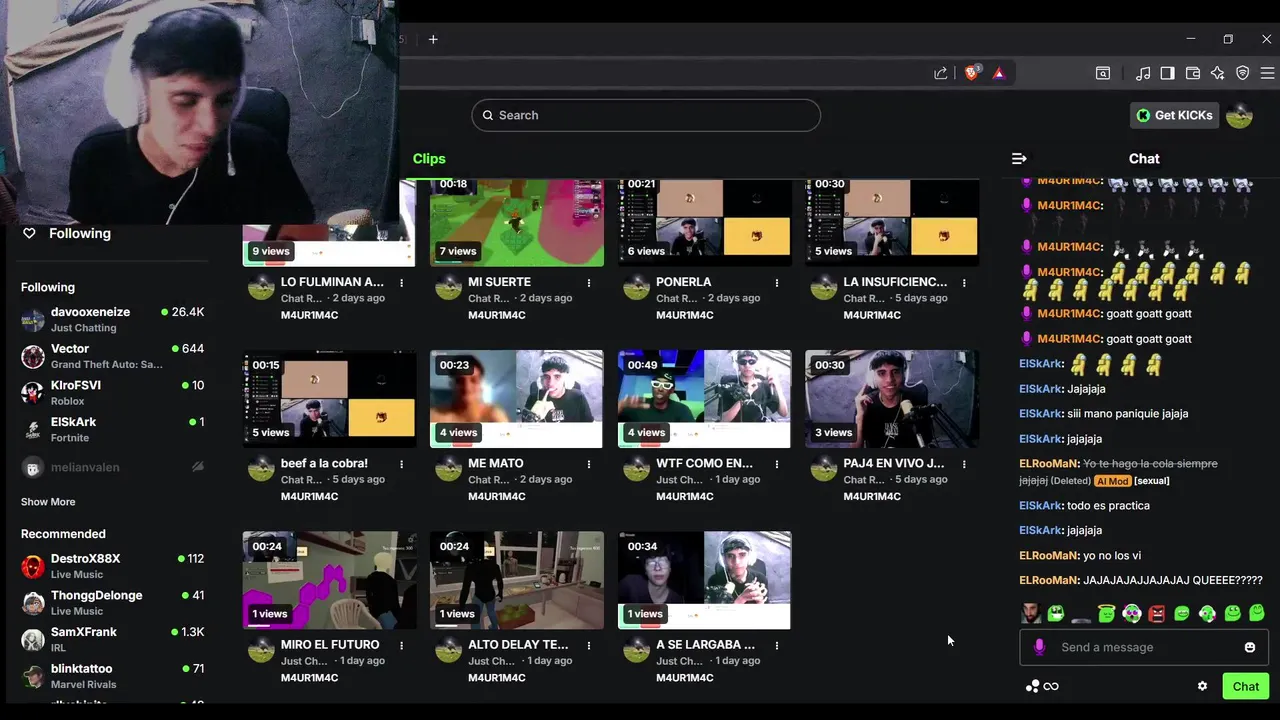Screen dimensions: 1280x720
Task: Open blinktattoo recommended channel
Action: pos(112,676)
